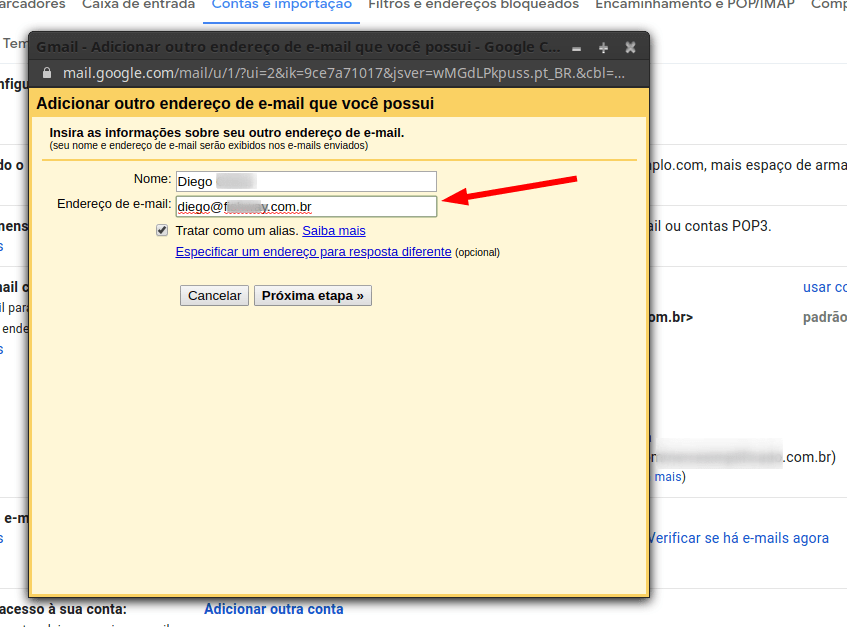
Task: Click 'Insira as informações sobre seu outro endereço' text
Action: [x=227, y=133]
